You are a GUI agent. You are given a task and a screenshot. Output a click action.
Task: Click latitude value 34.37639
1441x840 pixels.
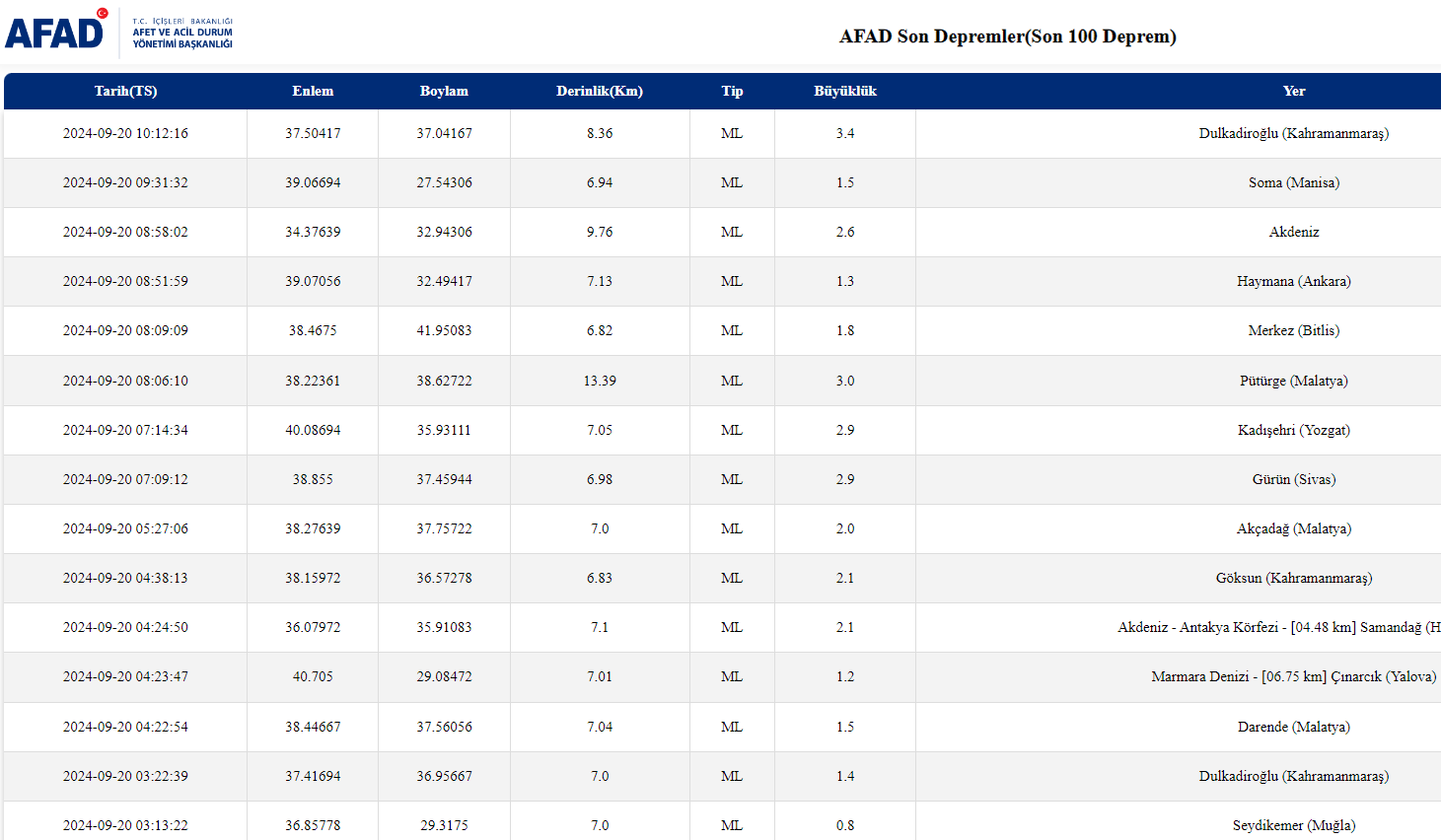click(313, 232)
